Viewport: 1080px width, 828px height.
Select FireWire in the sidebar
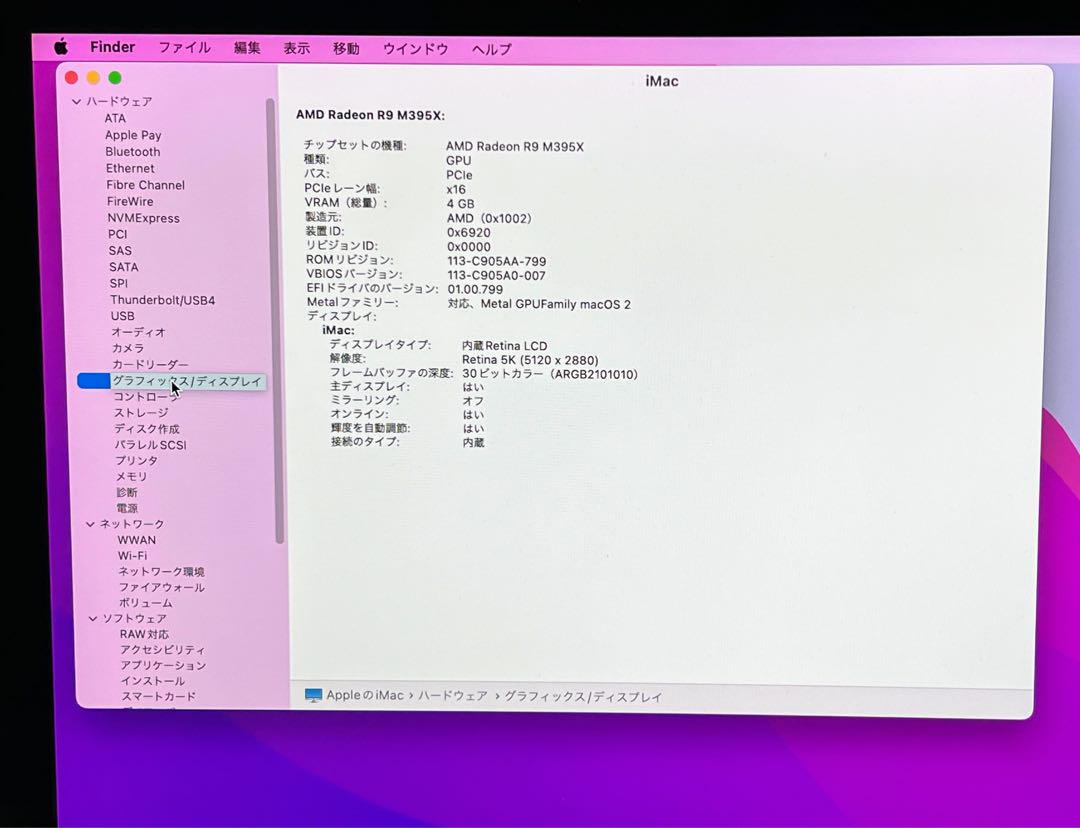point(130,201)
